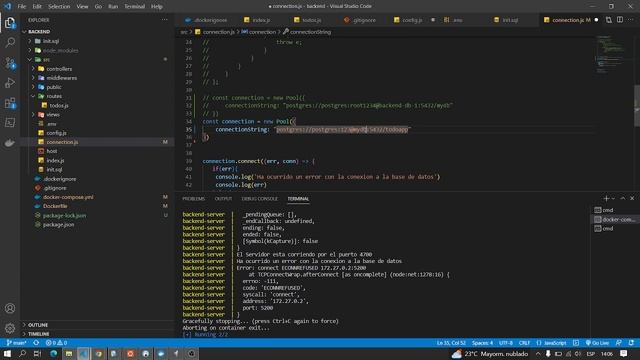Create a new terminal with the plus icon
The height and width of the screenshot is (360, 640).
point(606,198)
